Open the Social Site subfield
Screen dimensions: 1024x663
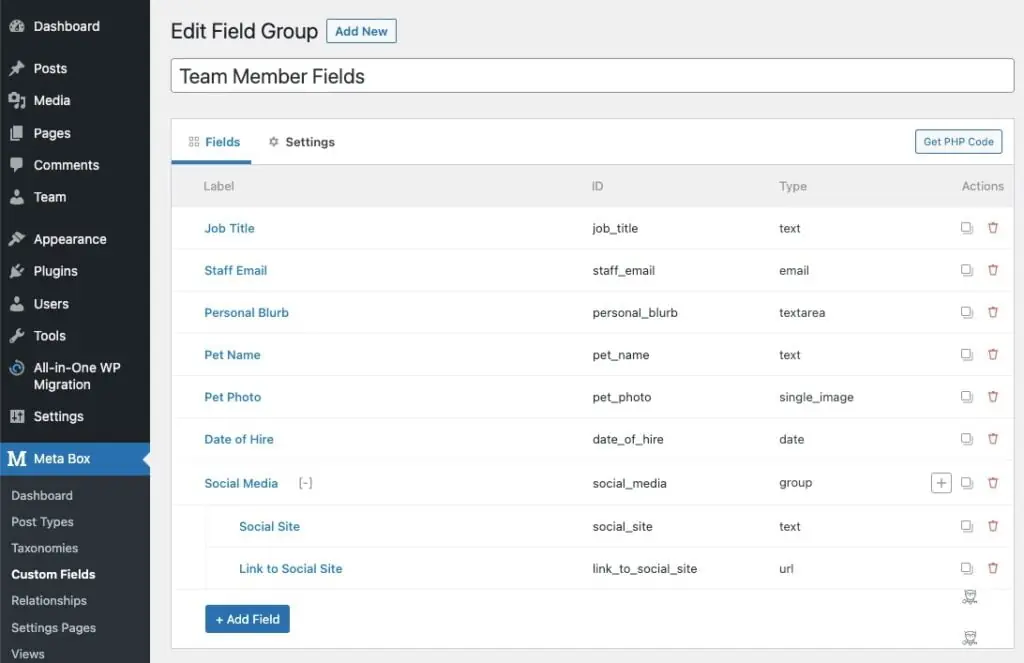(269, 526)
